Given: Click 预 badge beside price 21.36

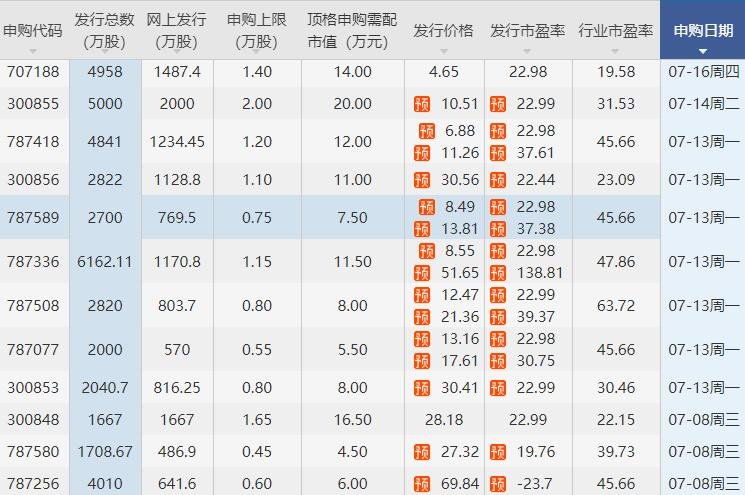Looking at the screenshot, I should point(422,317).
